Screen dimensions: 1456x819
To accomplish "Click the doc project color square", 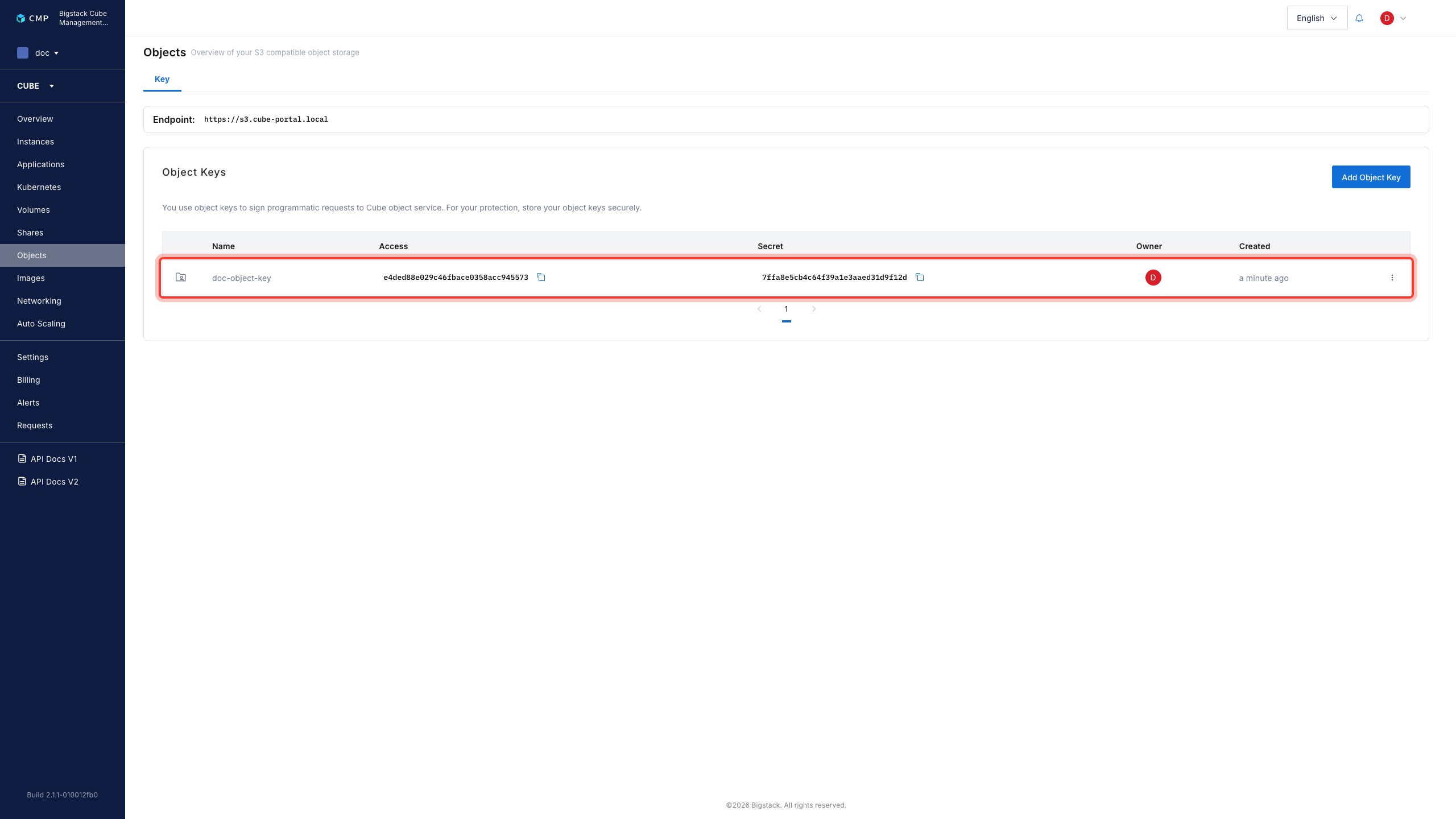I will tap(23, 53).
